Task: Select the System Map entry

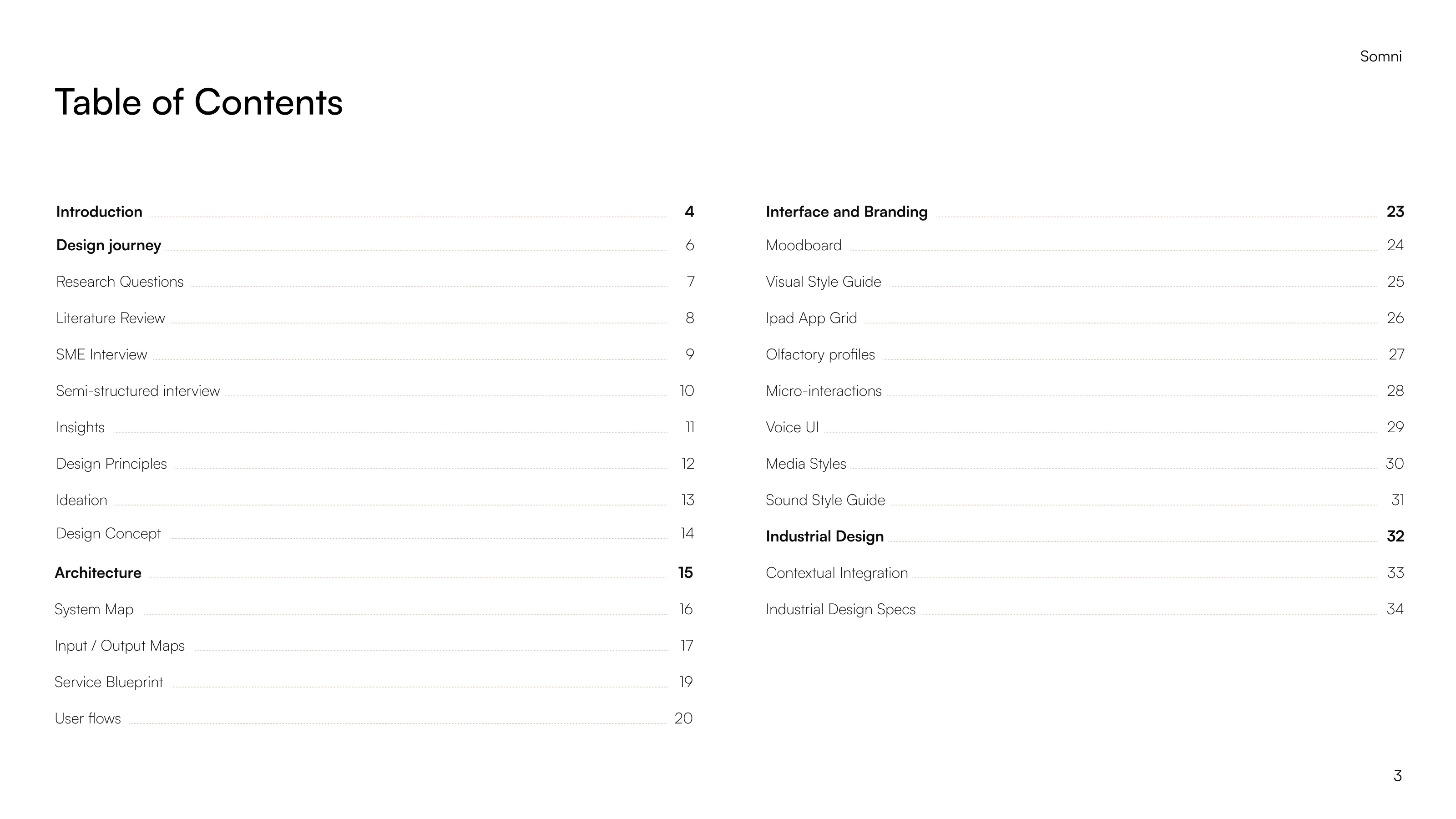Action: [x=94, y=610]
